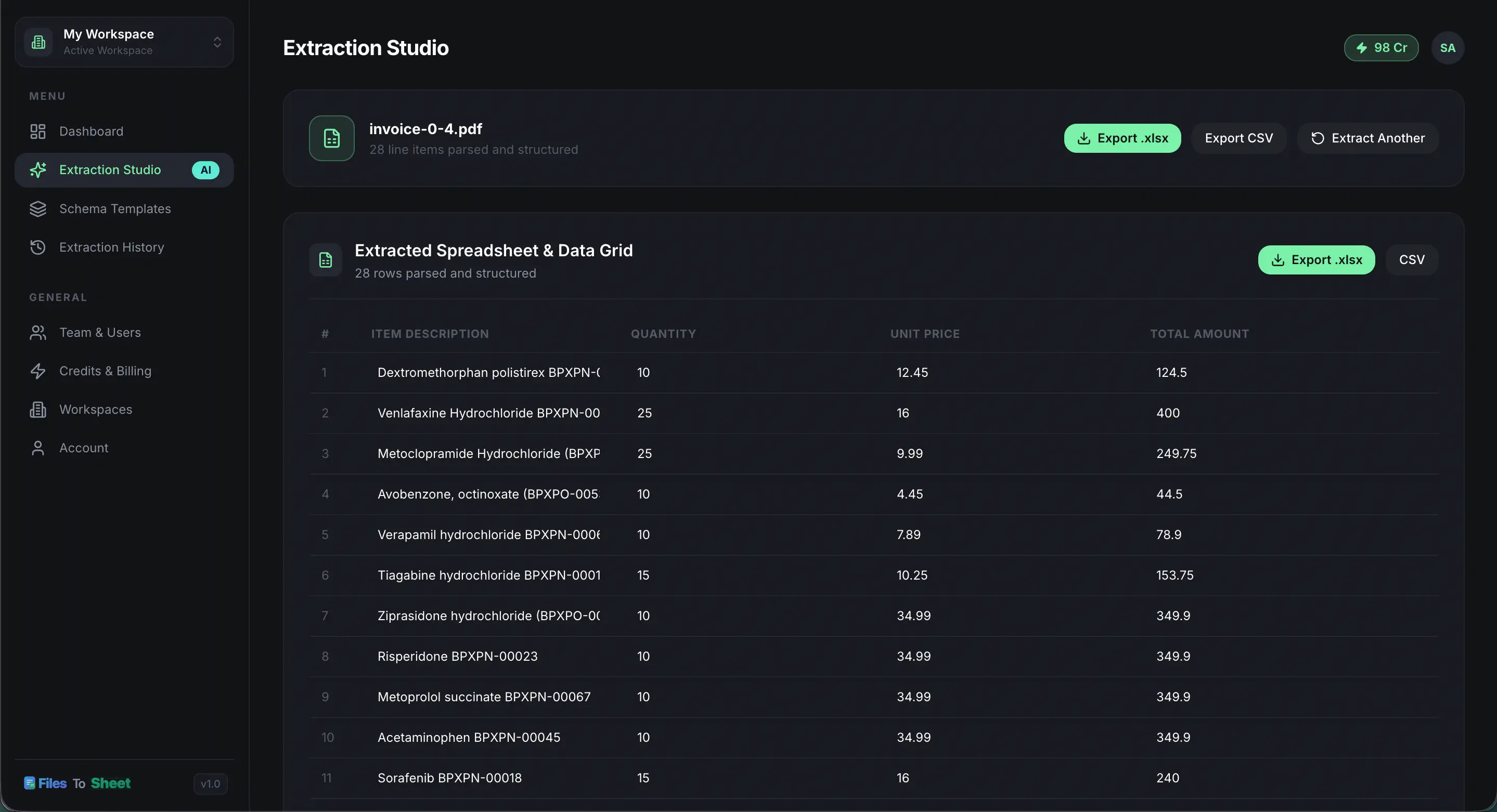Click download icon in grid Export .xlsx

tap(1277, 259)
